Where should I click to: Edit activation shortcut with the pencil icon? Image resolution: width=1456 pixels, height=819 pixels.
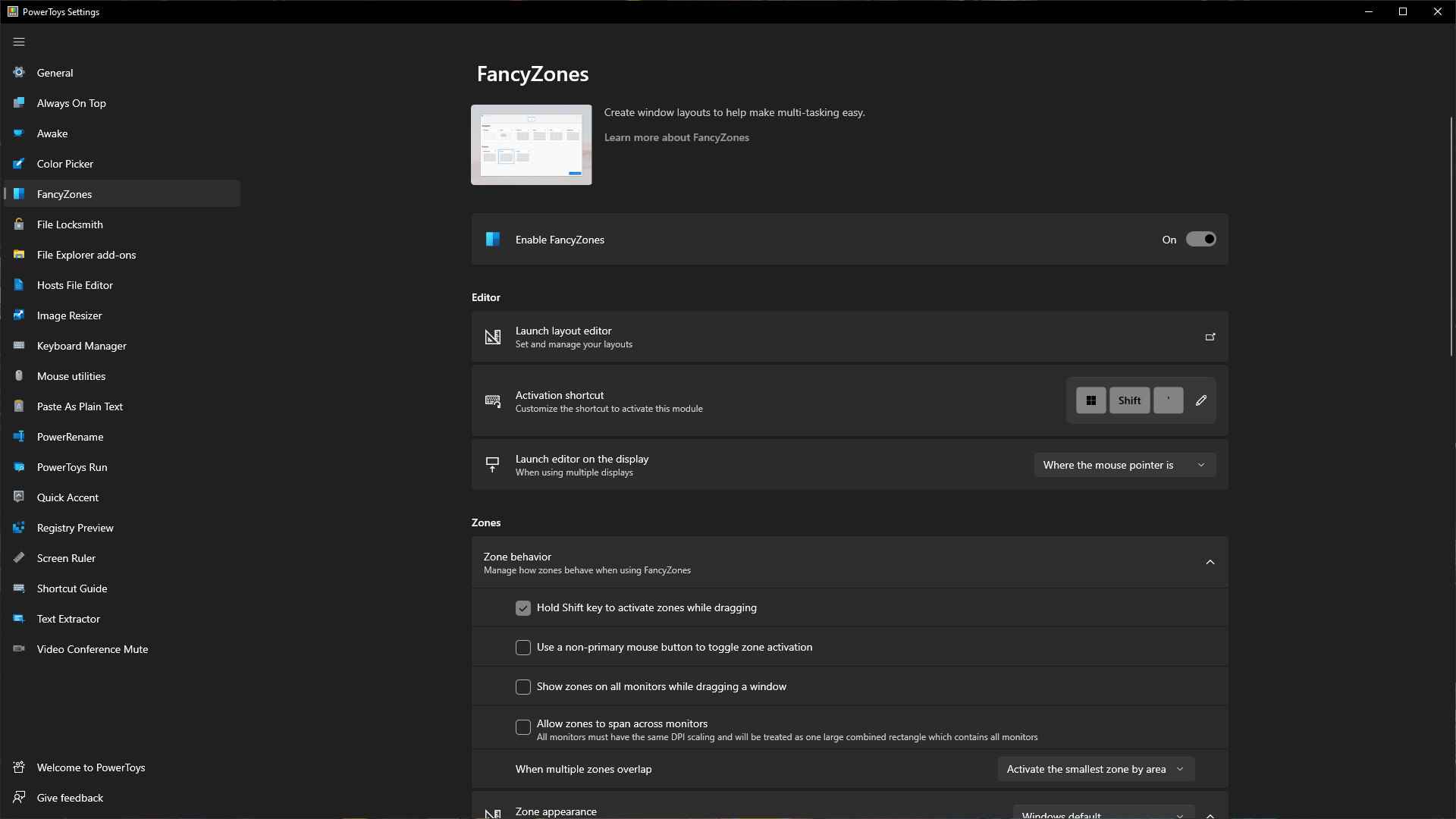(1201, 400)
